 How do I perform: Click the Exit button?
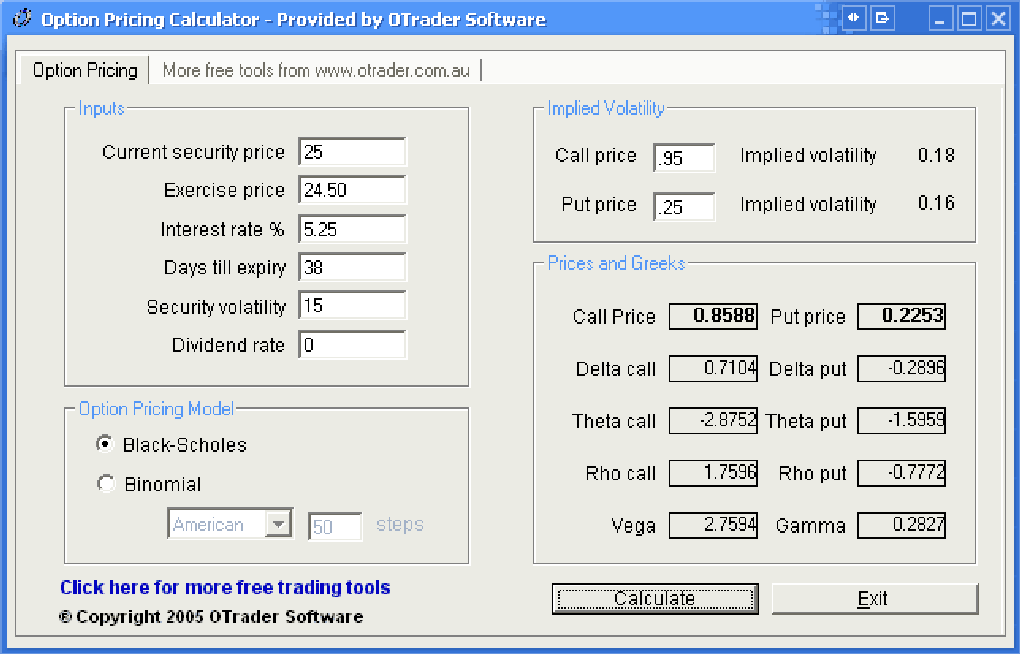pyautogui.click(x=874, y=598)
